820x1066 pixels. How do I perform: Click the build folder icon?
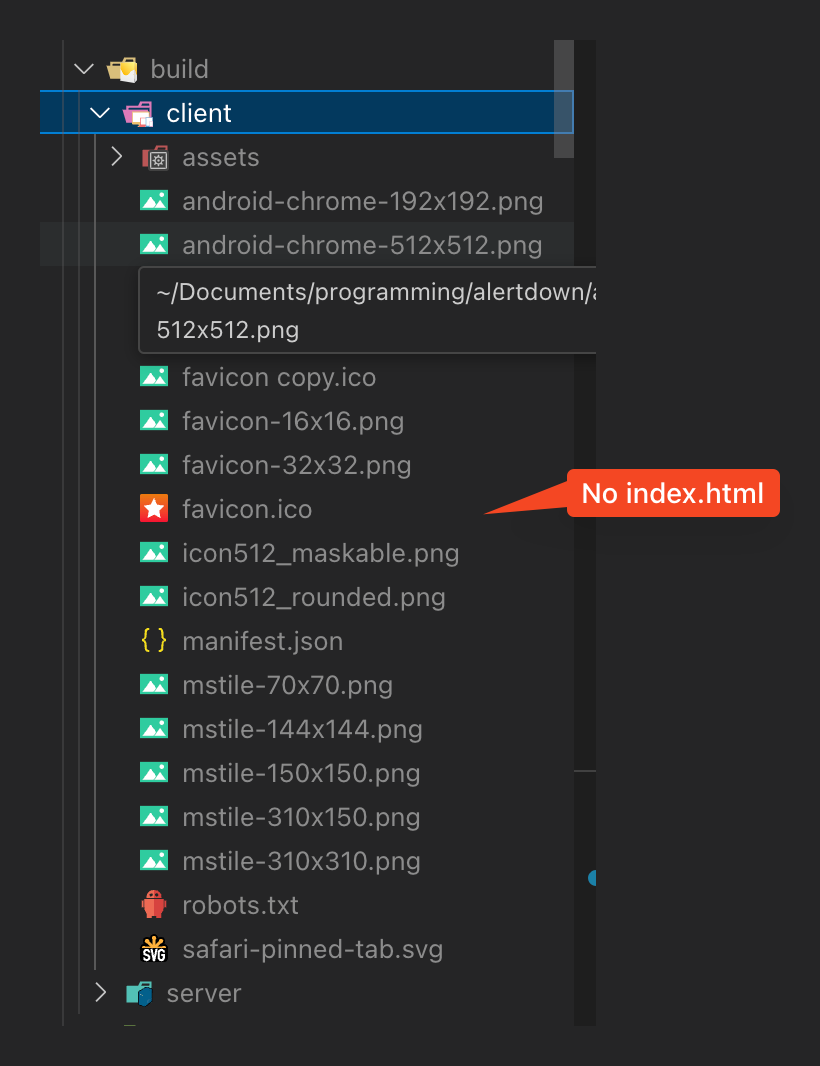123,69
